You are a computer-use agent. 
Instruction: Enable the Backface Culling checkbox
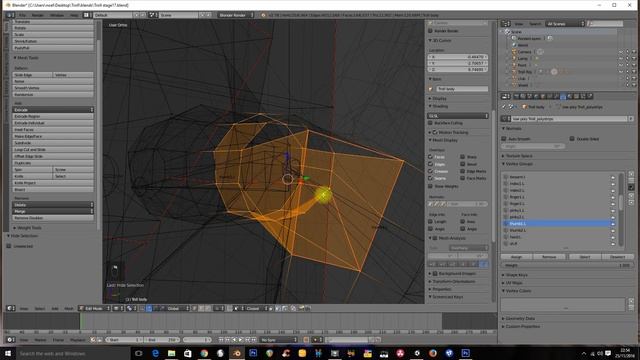430,123
